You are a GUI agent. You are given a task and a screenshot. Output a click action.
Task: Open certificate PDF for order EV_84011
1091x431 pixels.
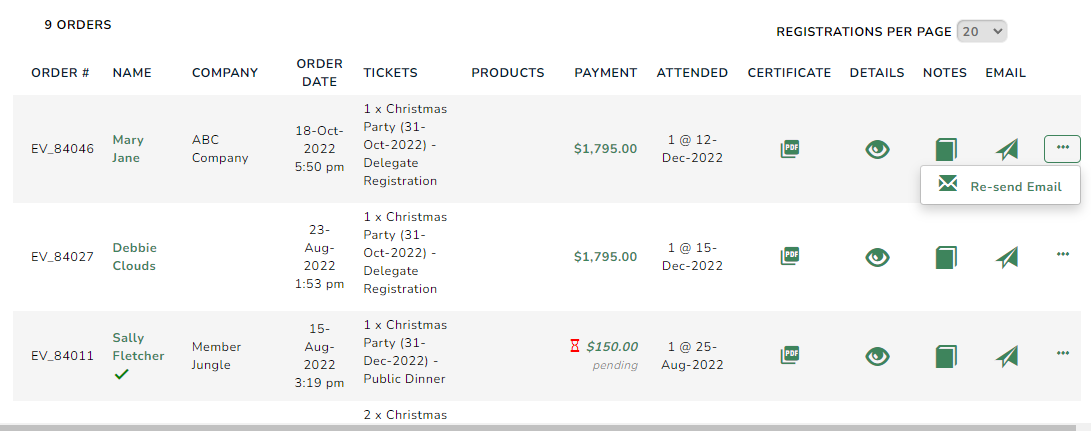(790, 355)
